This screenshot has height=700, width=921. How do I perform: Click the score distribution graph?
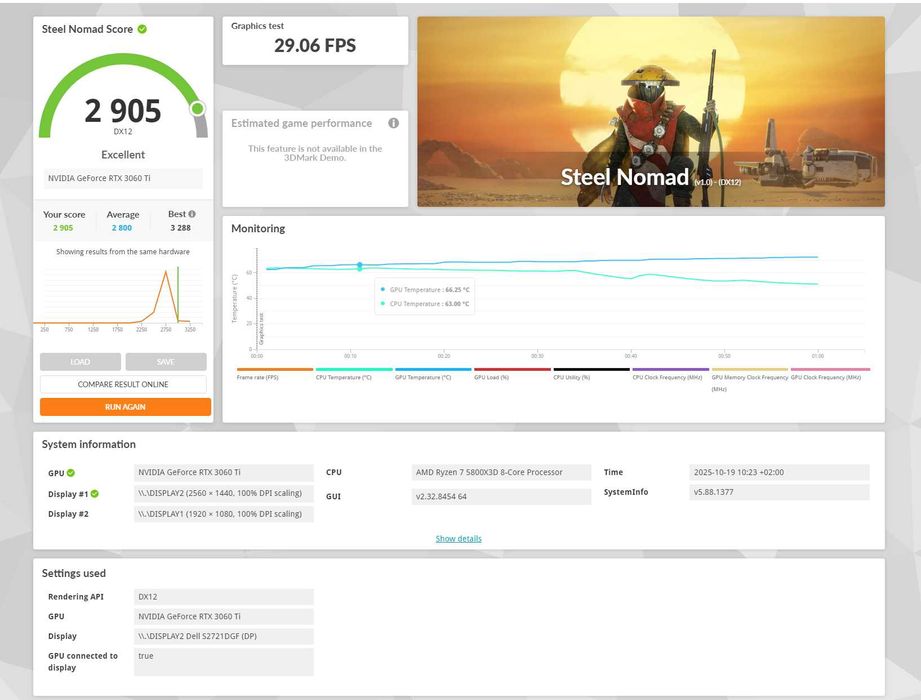click(x=117, y=297)
